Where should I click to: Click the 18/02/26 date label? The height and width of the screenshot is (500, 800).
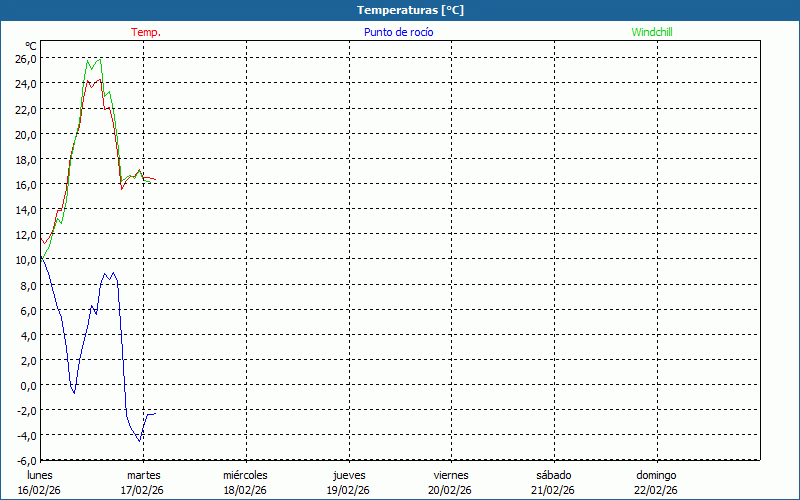click(x=245, y=490)
